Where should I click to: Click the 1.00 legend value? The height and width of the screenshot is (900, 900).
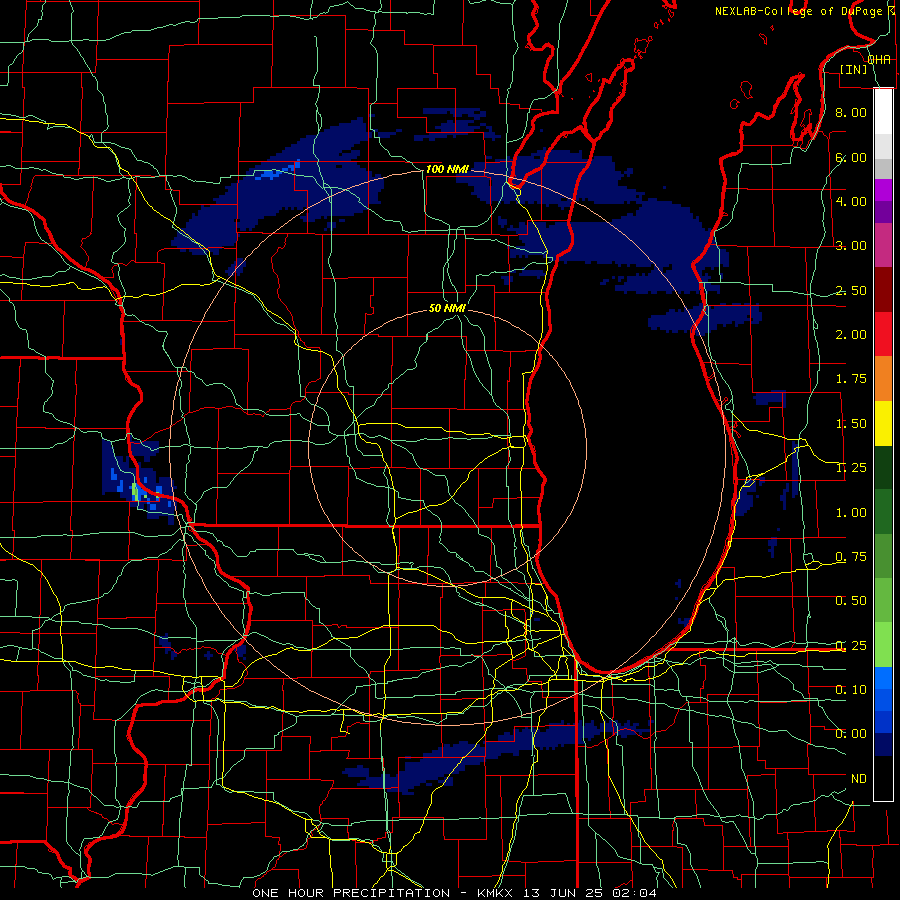(x=851, y=513)
